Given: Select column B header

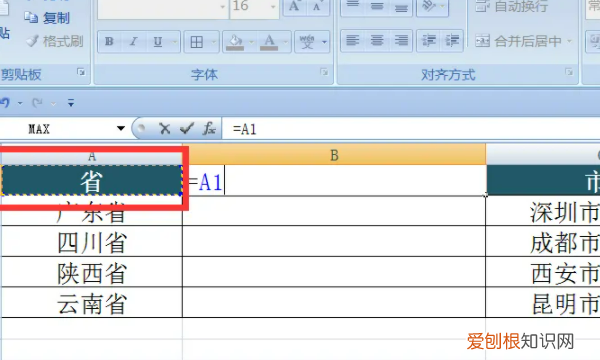Looking at the screenshot, I should point(334,155).
